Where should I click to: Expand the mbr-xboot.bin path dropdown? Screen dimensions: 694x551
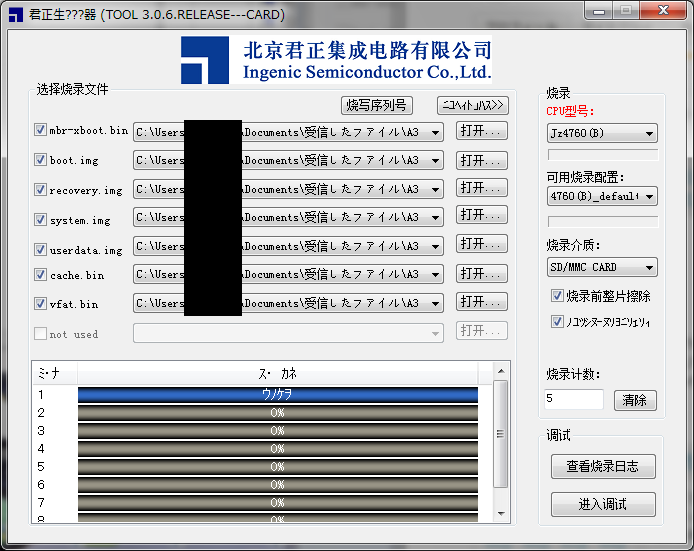tap(436, 132)
